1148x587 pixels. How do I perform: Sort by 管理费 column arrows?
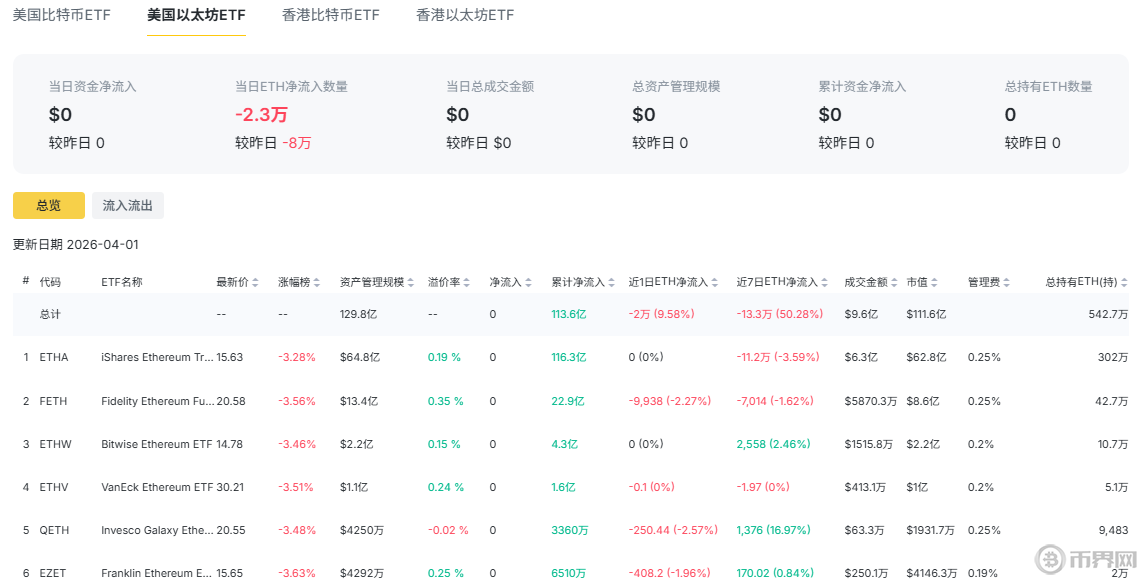[1007, 283]
